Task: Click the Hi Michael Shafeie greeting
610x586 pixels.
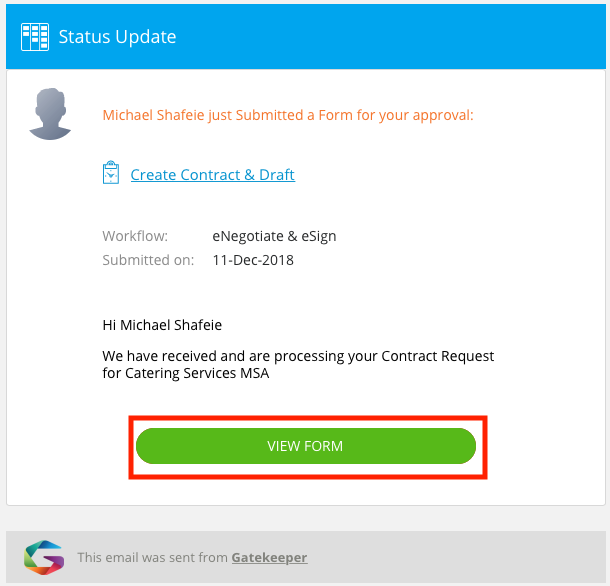Action: (x=162, y=325)
